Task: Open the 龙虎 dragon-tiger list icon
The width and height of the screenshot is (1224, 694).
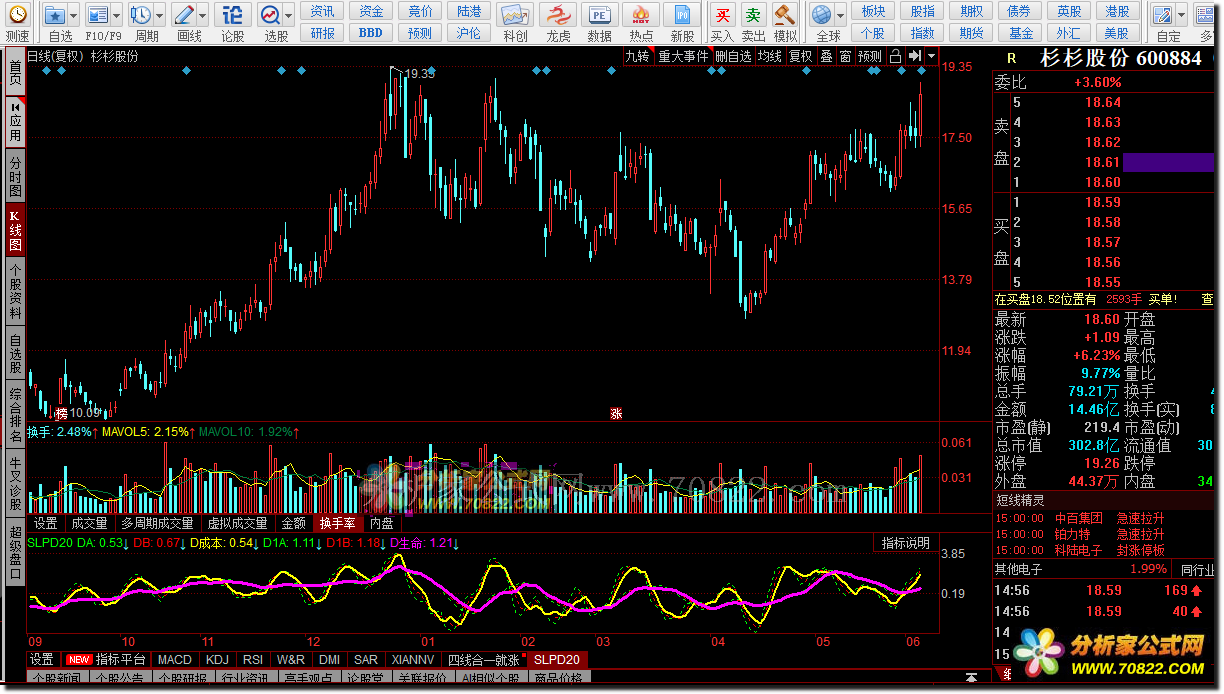Action: tap(558, 15)
